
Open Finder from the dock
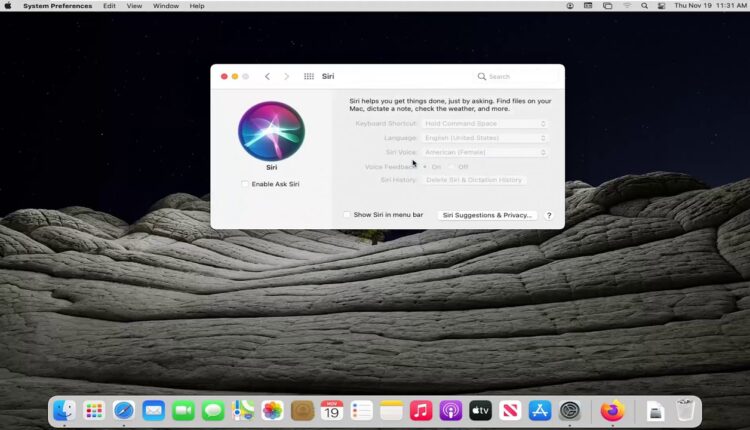point(64,410)
